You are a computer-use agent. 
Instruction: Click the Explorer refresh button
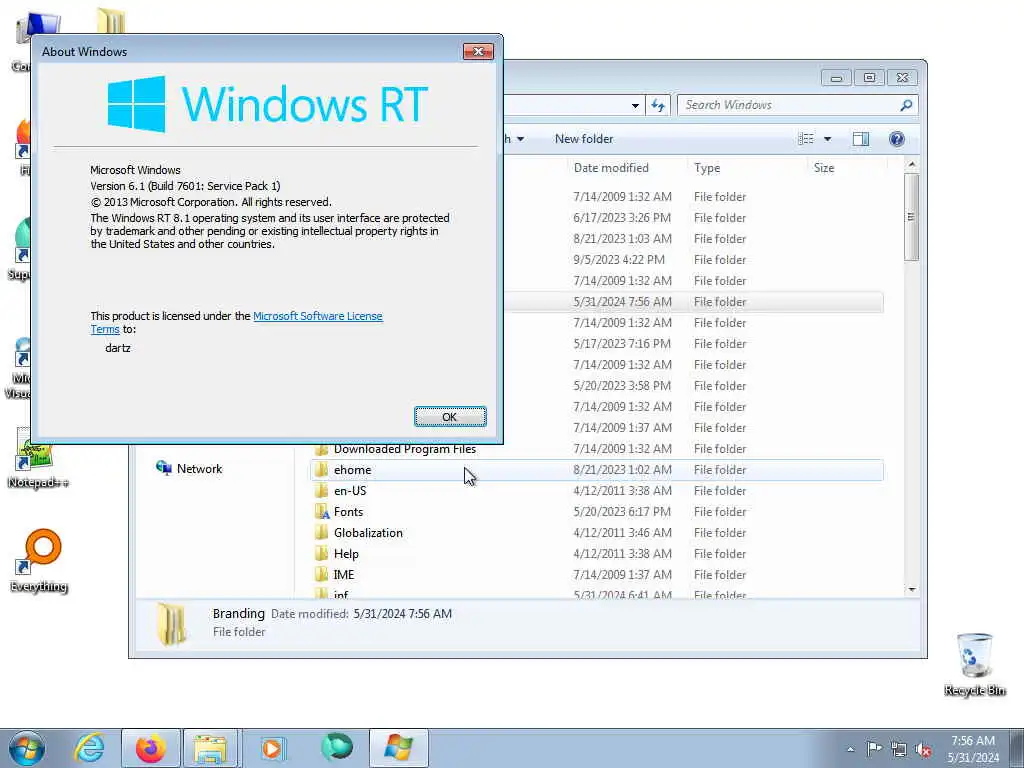coord(658,105)
